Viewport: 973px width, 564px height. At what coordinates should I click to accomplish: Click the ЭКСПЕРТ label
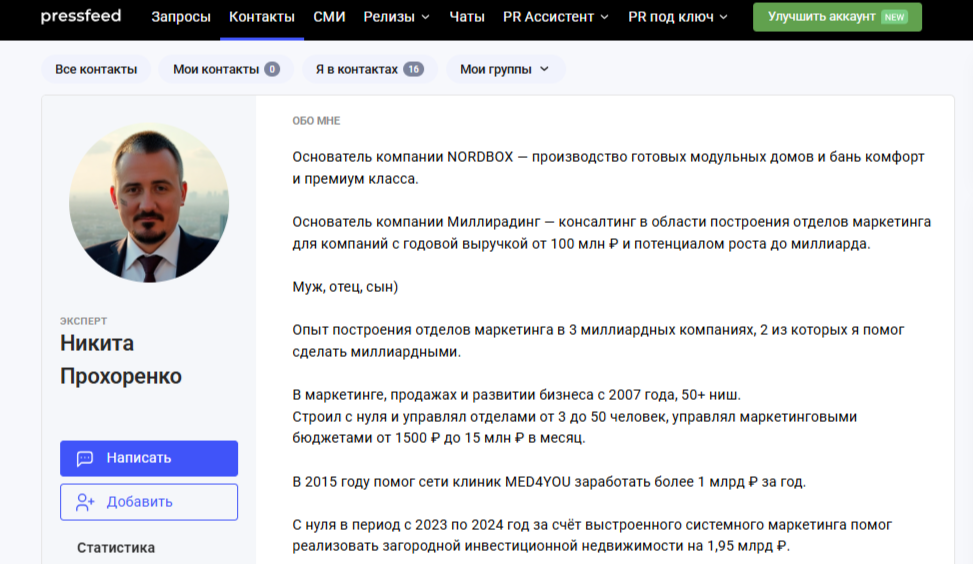(x=83, y=321)
